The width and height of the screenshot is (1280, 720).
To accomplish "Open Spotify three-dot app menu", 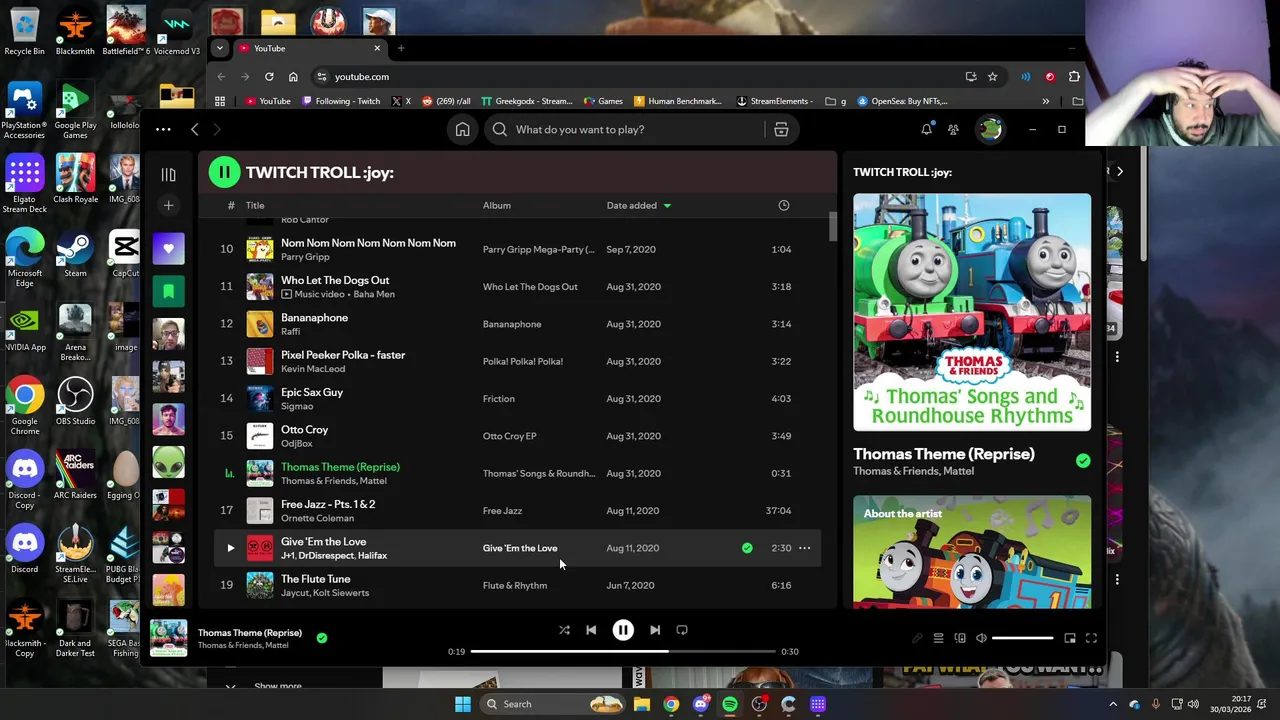I will tap(163, 129).
